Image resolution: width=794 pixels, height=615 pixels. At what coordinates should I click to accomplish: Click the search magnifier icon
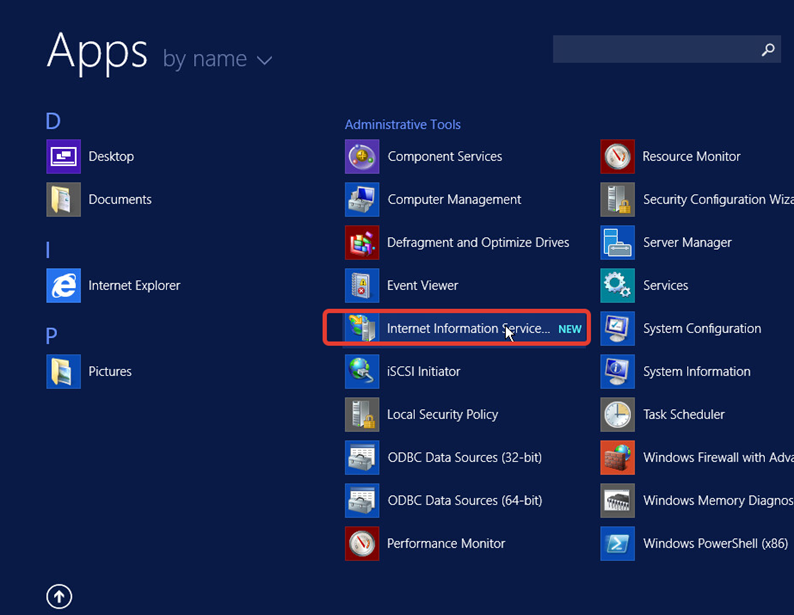(768, 49)
